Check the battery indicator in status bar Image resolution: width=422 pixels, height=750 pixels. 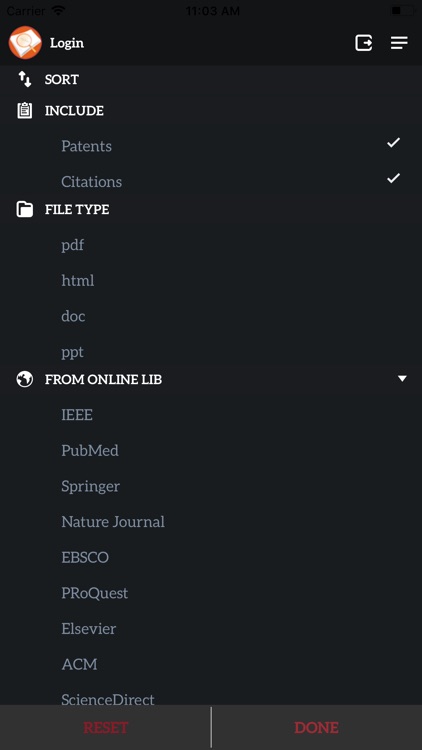click(402, 10)
